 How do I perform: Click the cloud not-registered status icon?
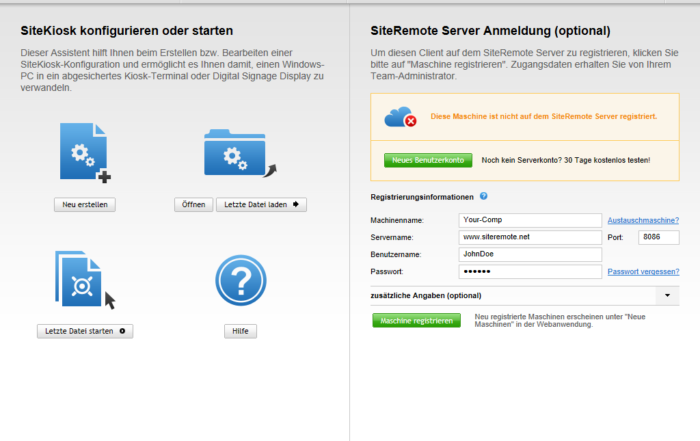(400, 118)
